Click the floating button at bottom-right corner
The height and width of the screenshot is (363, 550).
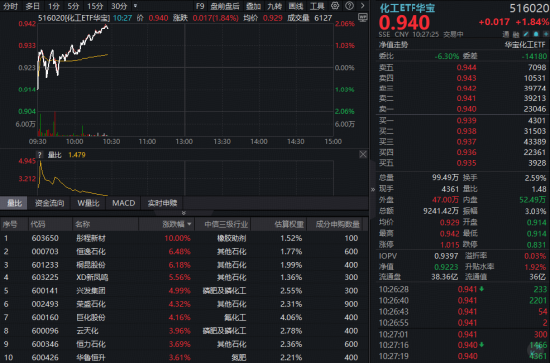point(537,349)
